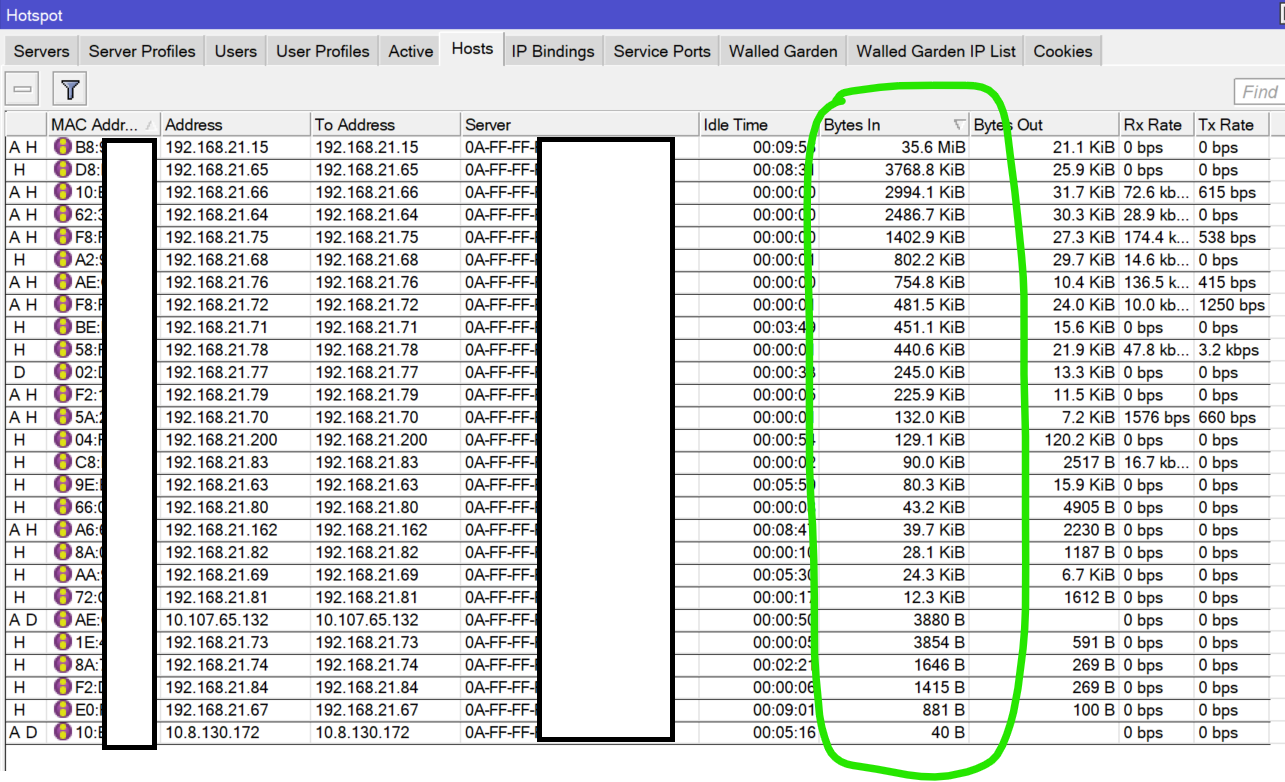The image size is (1285, 782).
Task: Click host icon for row 192.168.21.66
Action: pyautogui.click(x=62, y=192)
